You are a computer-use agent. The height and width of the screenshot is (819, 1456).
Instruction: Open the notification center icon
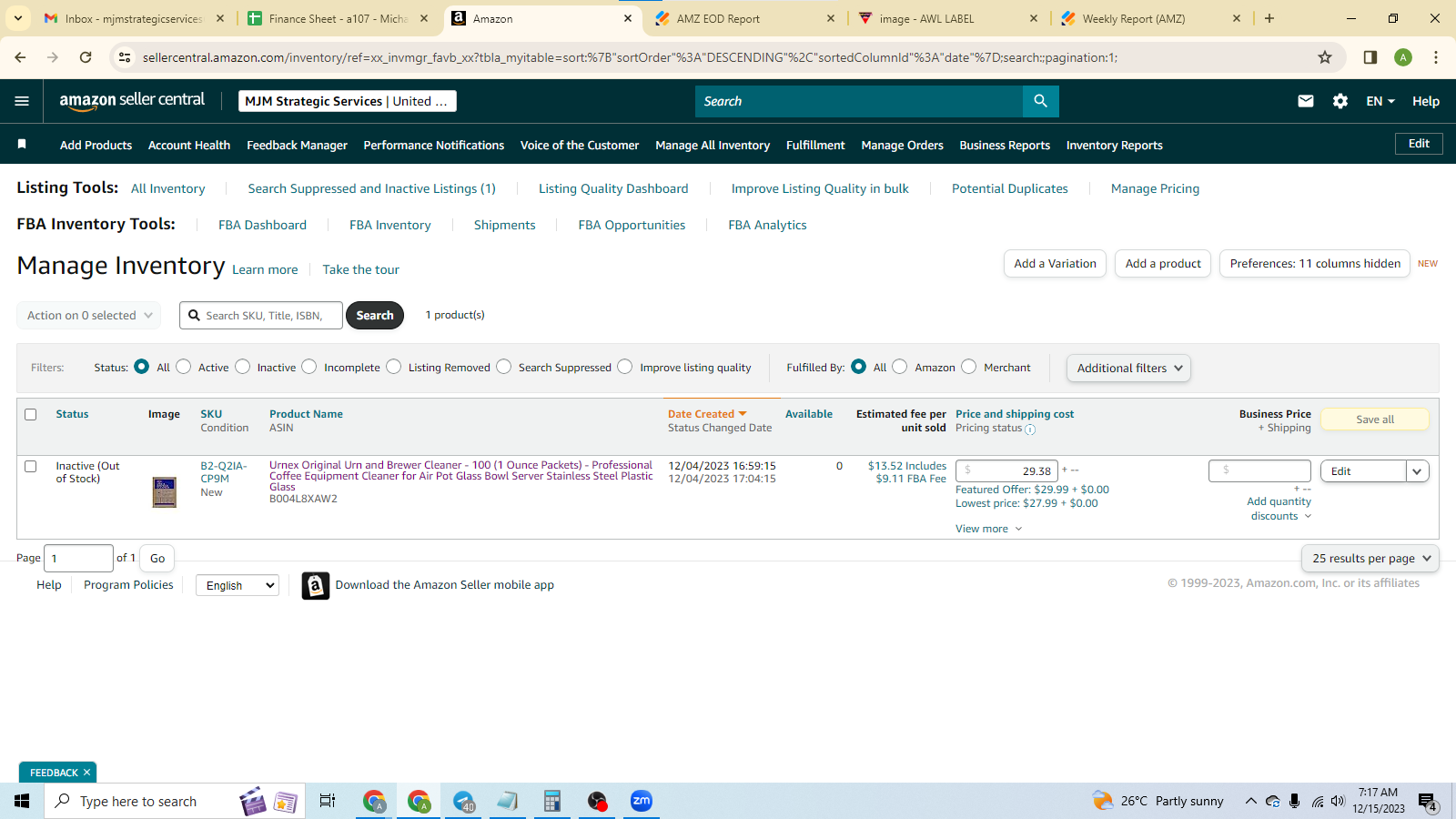click(x=1427, y=802)
